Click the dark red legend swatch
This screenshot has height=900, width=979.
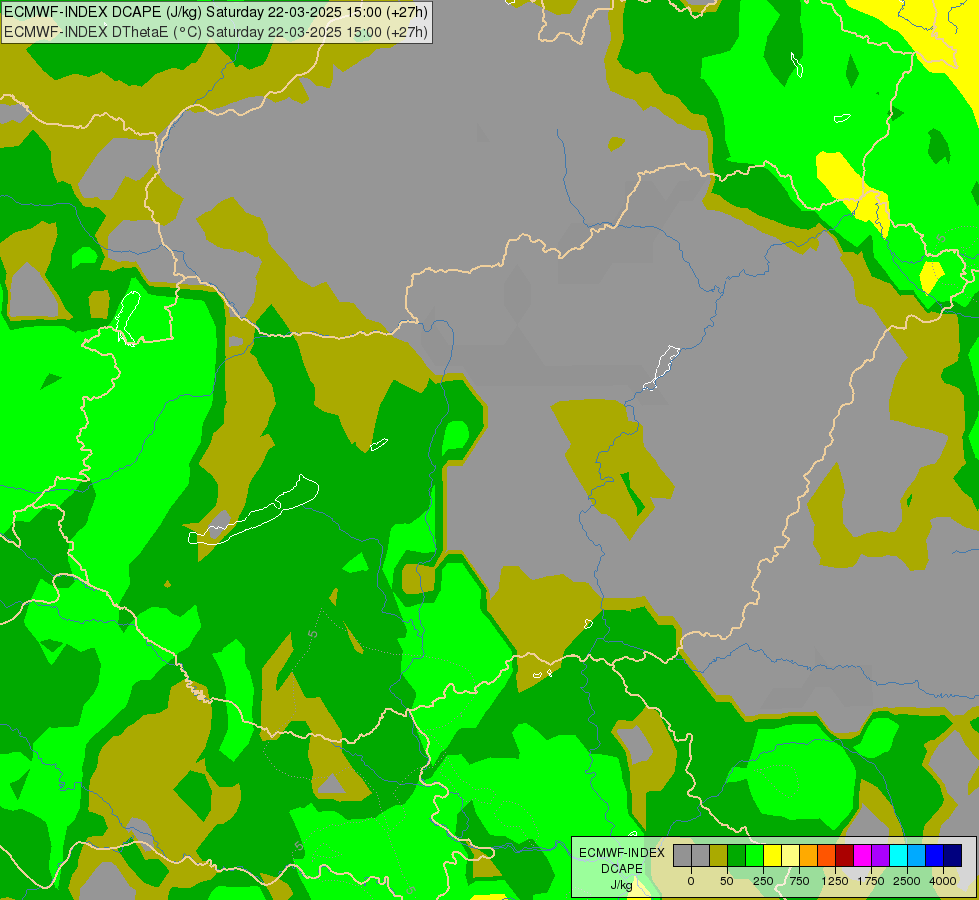point(845,855)
